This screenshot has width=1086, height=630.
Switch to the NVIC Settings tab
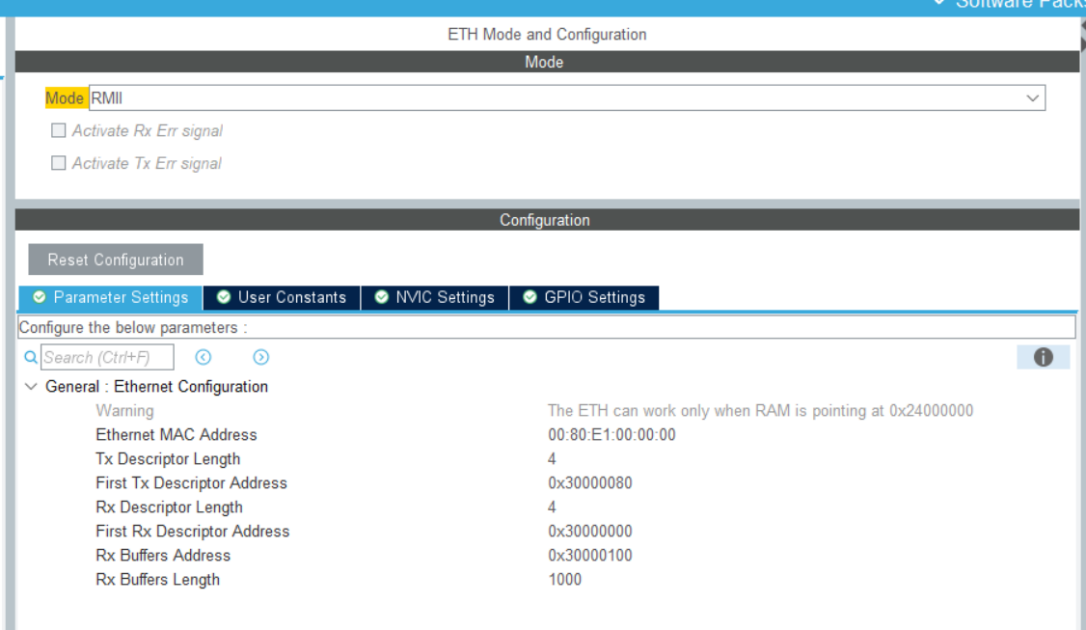point(436,297)
